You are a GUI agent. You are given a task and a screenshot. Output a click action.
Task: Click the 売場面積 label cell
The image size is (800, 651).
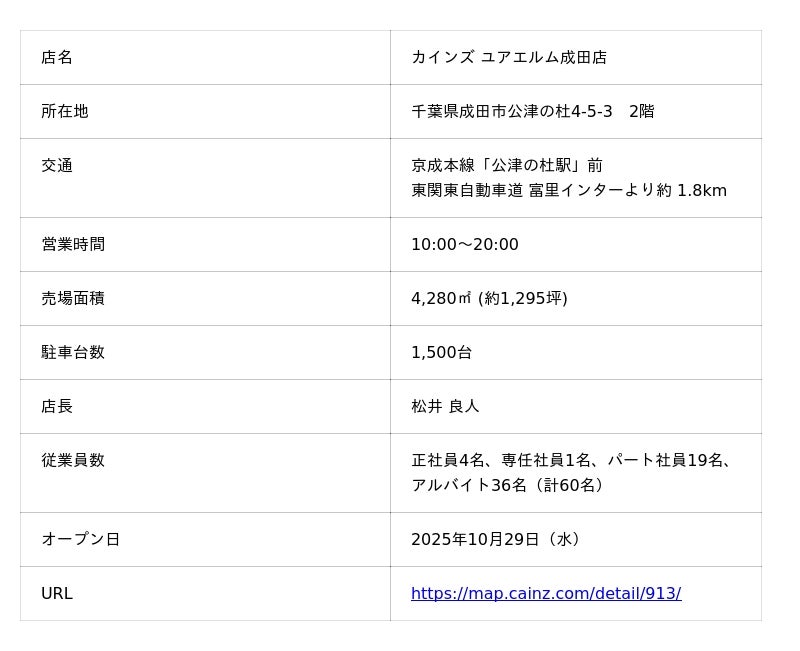[73, 298]
